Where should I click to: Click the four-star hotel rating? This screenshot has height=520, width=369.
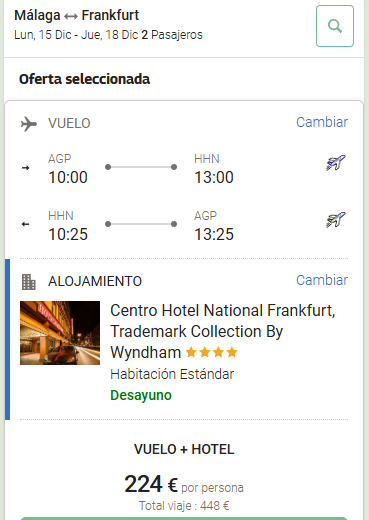click(211, 352)
